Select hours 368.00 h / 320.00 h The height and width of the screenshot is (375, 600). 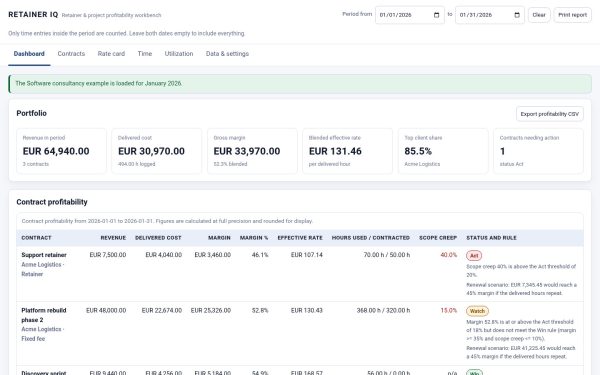pyautogui.click(x=383, y=310)
